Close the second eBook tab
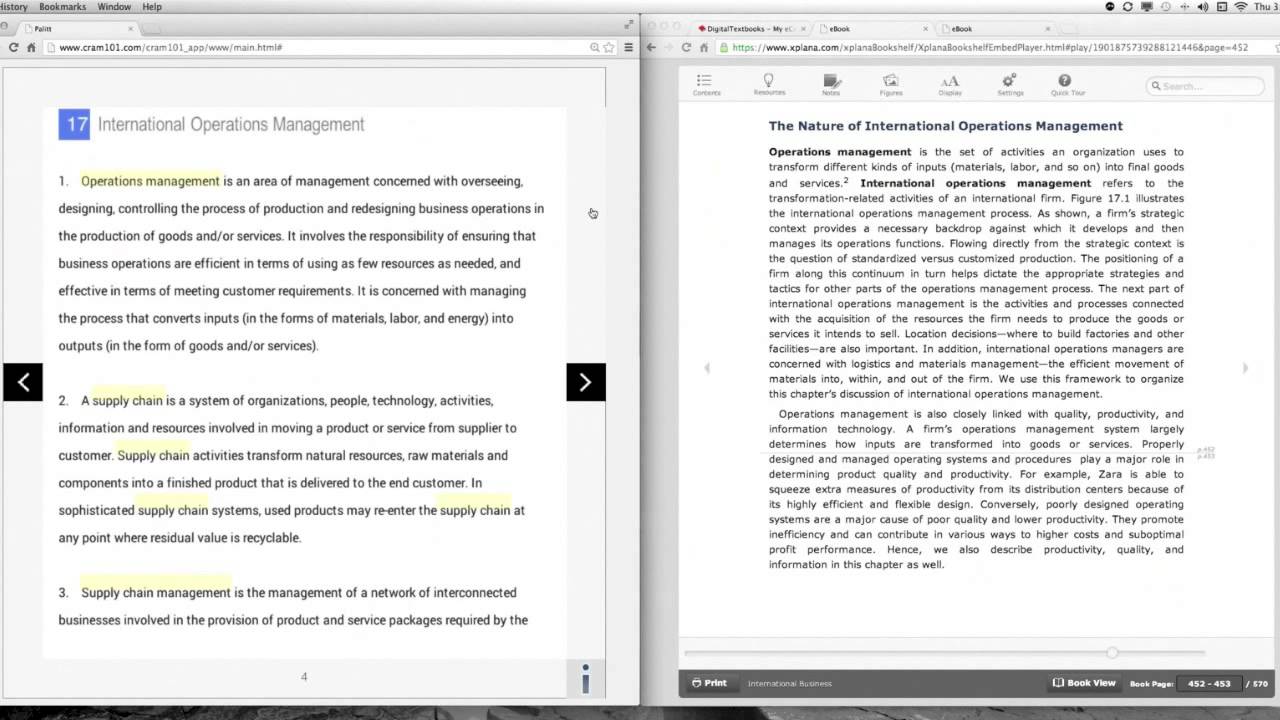 (1046, 29)
